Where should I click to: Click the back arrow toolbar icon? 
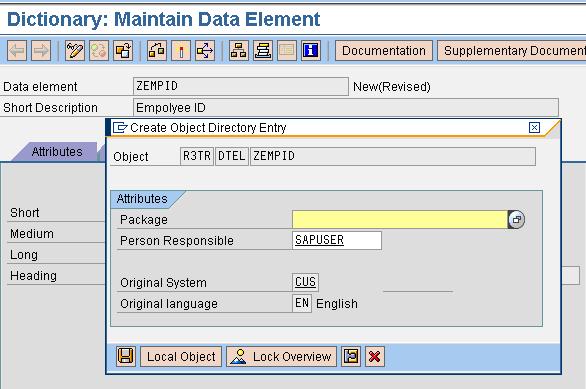tap(17, 50)
